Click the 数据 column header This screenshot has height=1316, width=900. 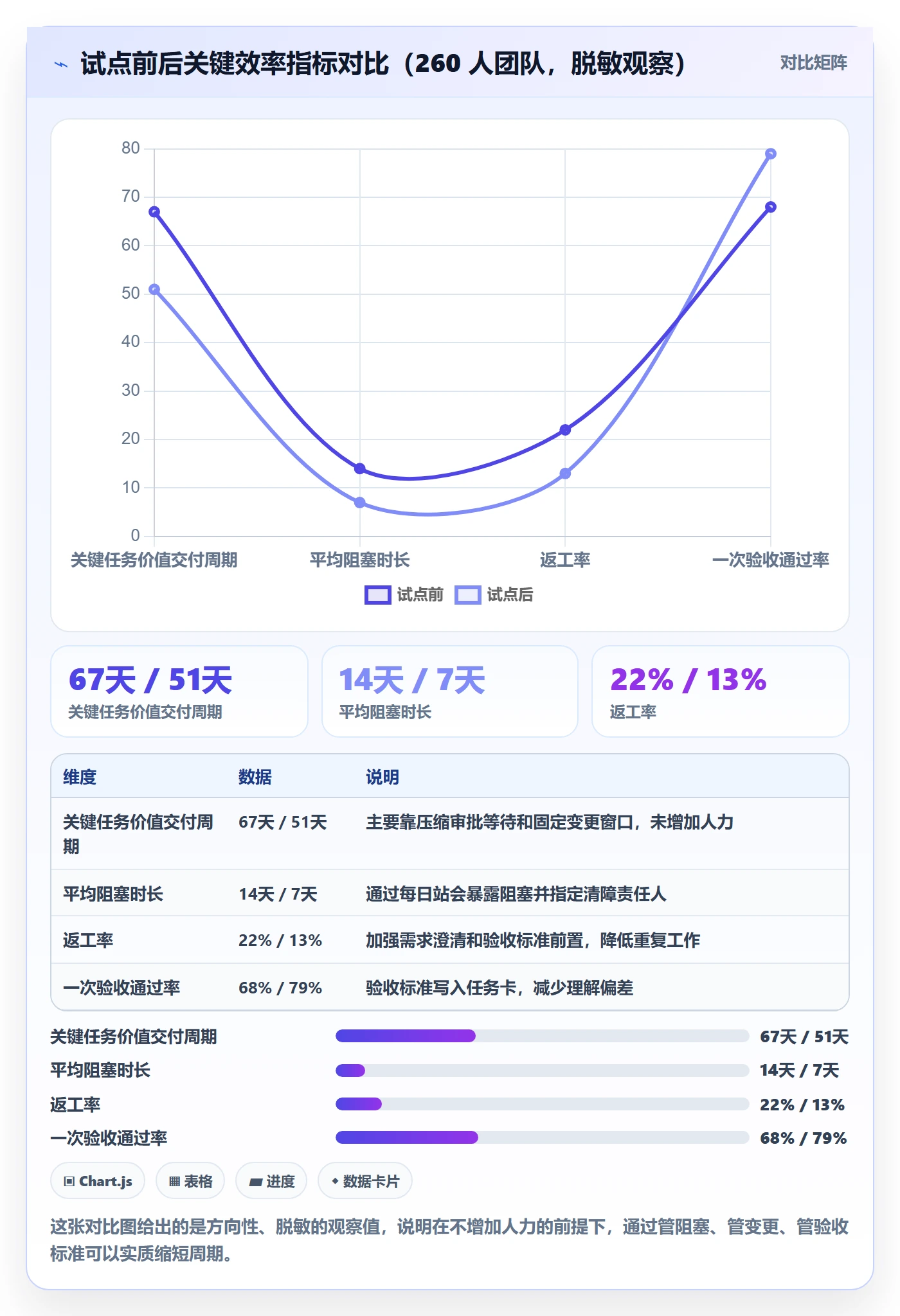coord(255,777)
